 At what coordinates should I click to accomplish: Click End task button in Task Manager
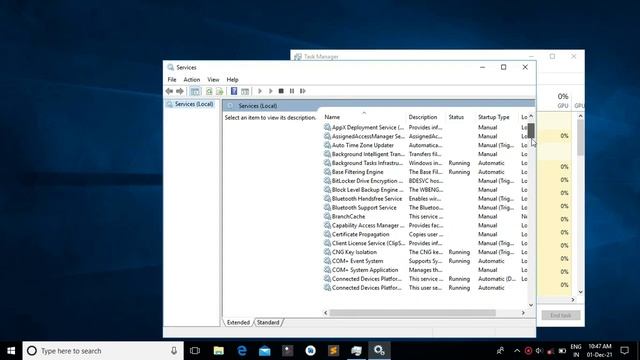560,316
